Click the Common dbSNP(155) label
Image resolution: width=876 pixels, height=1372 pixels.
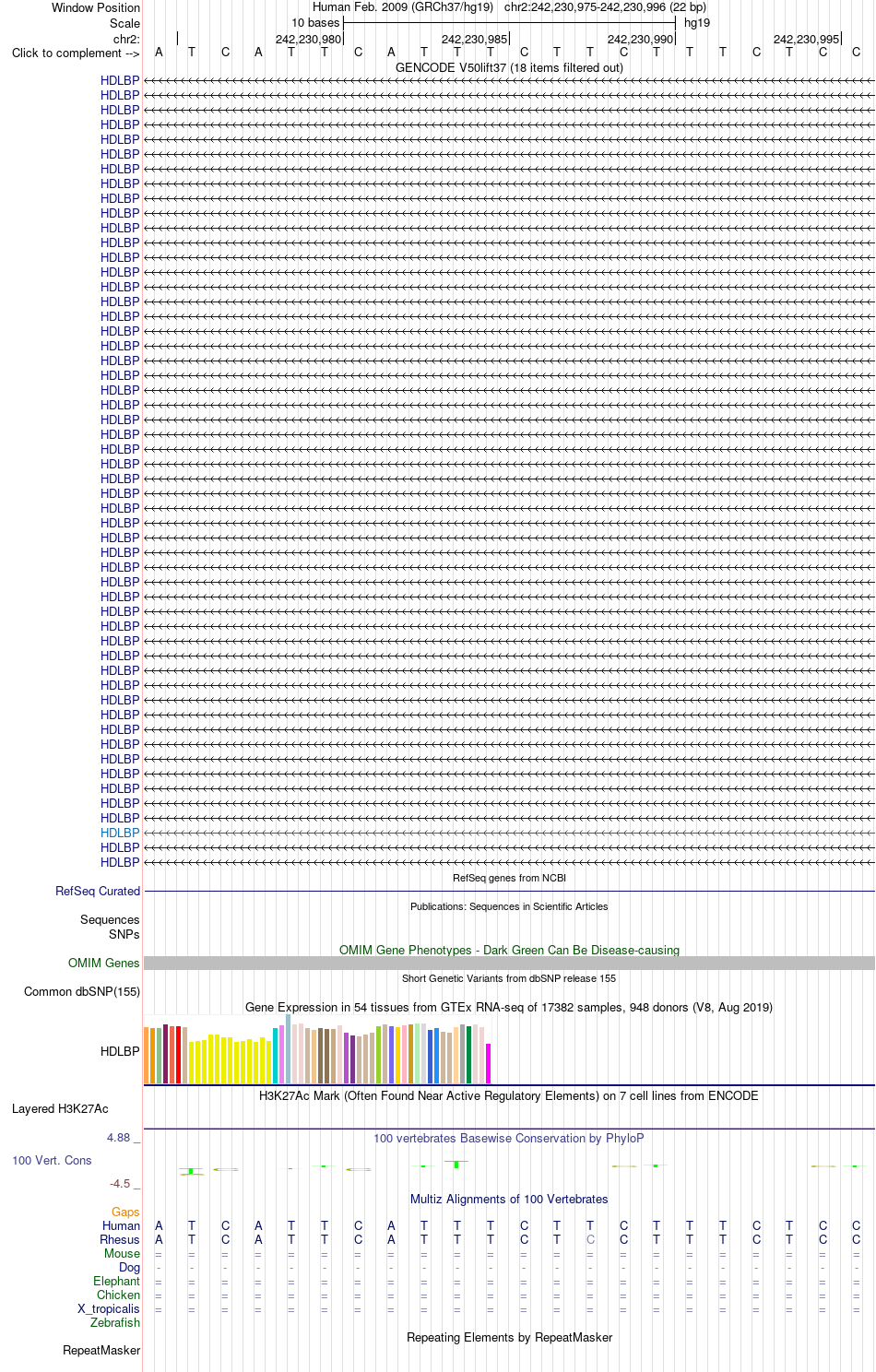click(82, 991)
